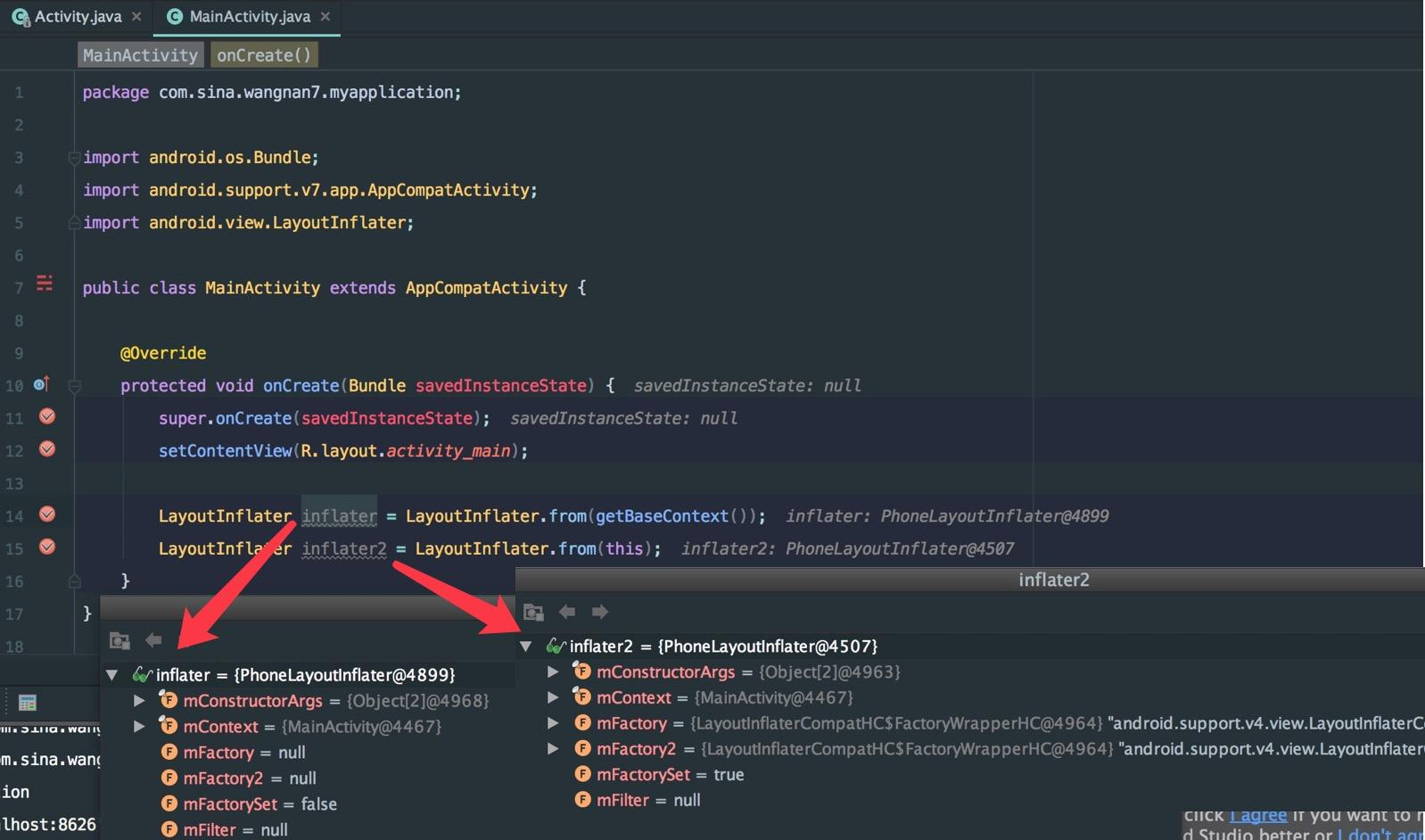Image resolution: width=1425 pixels, height=840 pixels.
Task: Expand mContext under inflater
Action: (x=140, y=727)
